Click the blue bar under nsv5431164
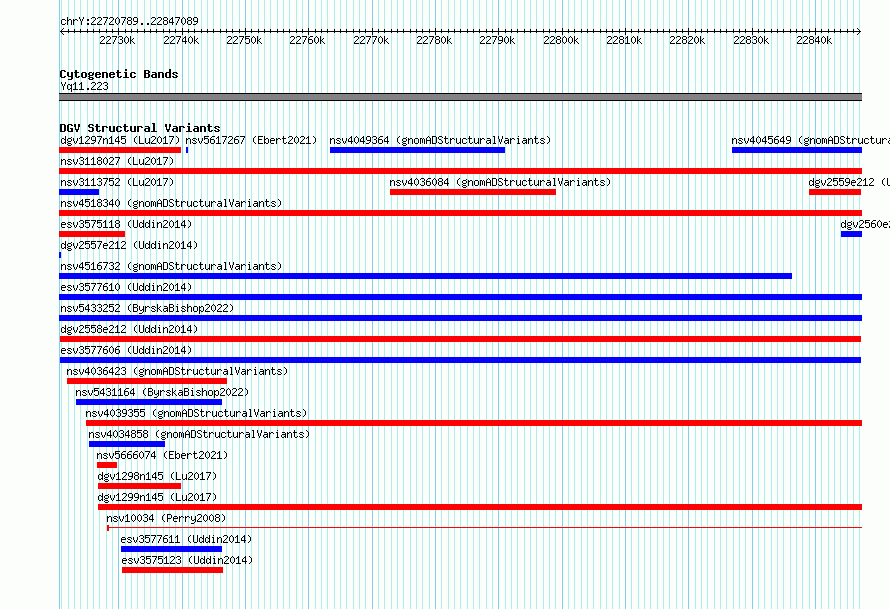The image size is (890, 609). click(149, 402)
